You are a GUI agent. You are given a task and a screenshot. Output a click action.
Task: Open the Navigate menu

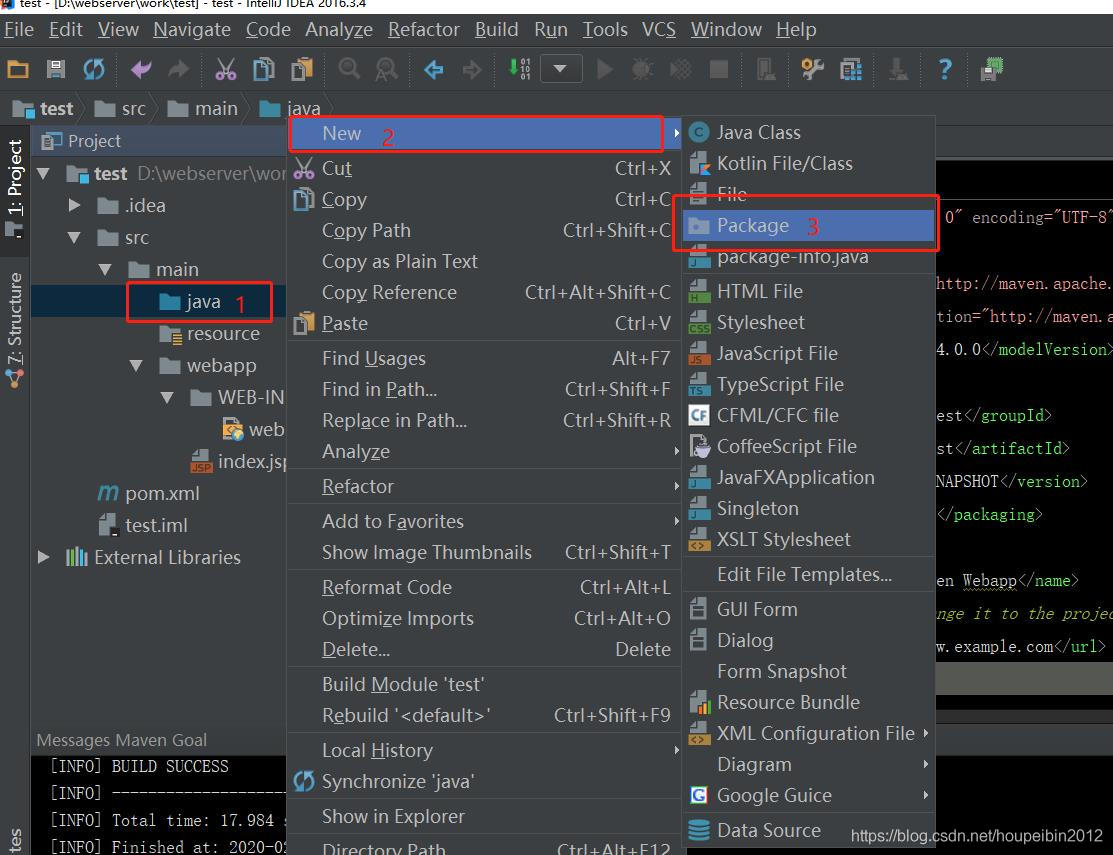point(192,29)
